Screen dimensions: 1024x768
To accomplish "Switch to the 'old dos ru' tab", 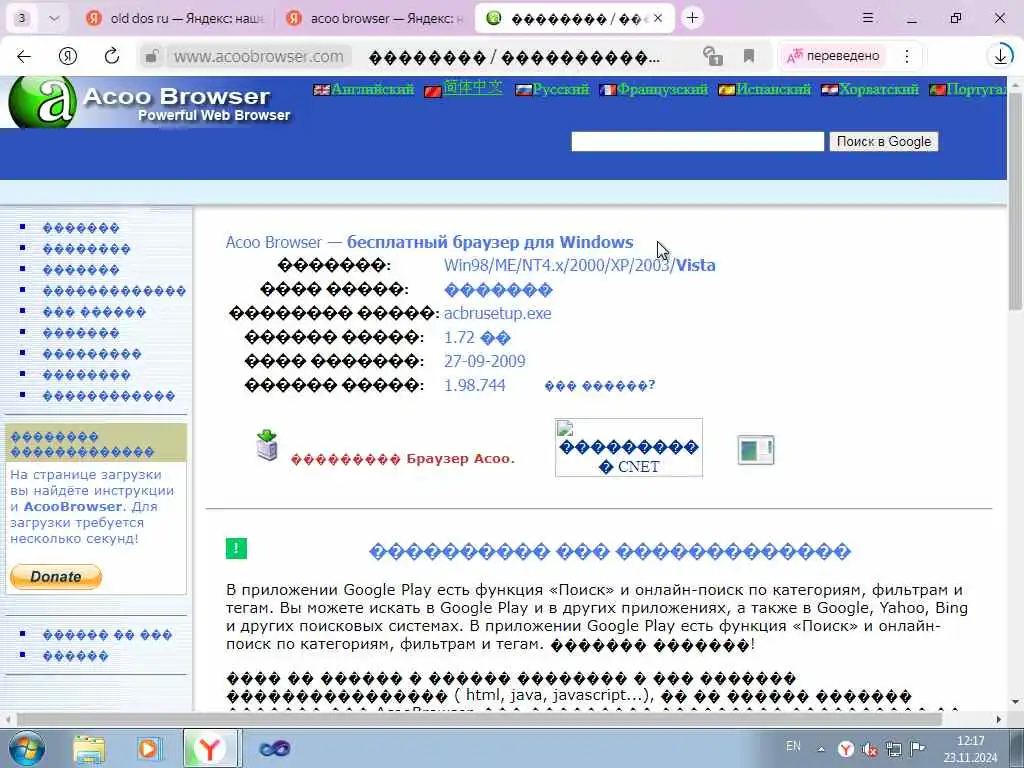I will pyautogui.click(x=175, y=18).
